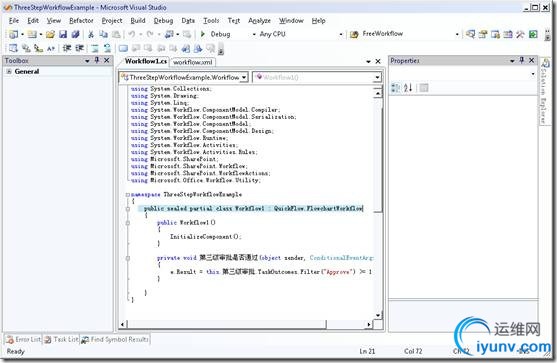Open the Find Symbol Results tab
Image resolution: width=557 pixels, height=363 pixels.
click(115, 340)
